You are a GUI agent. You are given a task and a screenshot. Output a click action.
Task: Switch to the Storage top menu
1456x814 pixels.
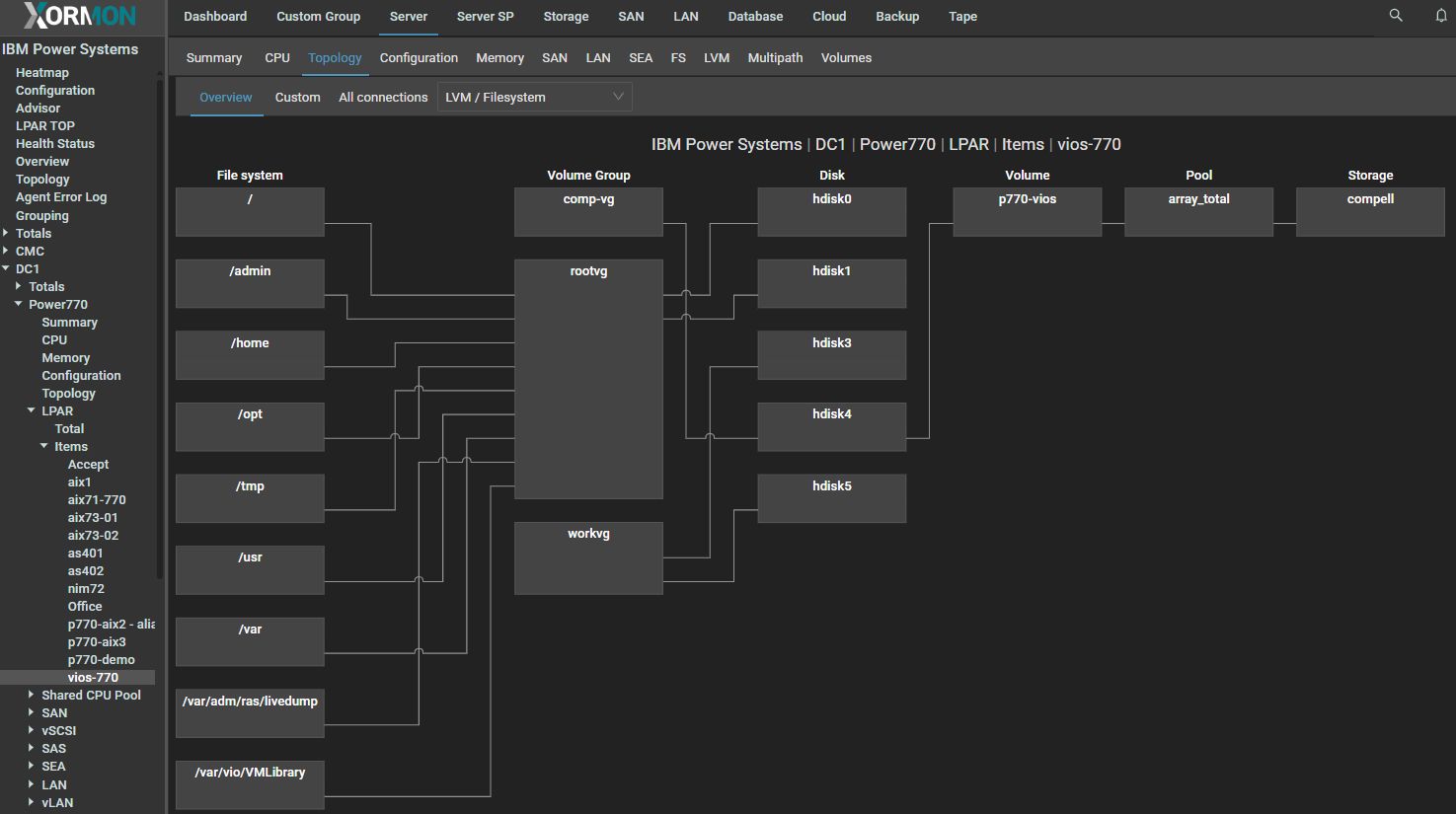566,17
